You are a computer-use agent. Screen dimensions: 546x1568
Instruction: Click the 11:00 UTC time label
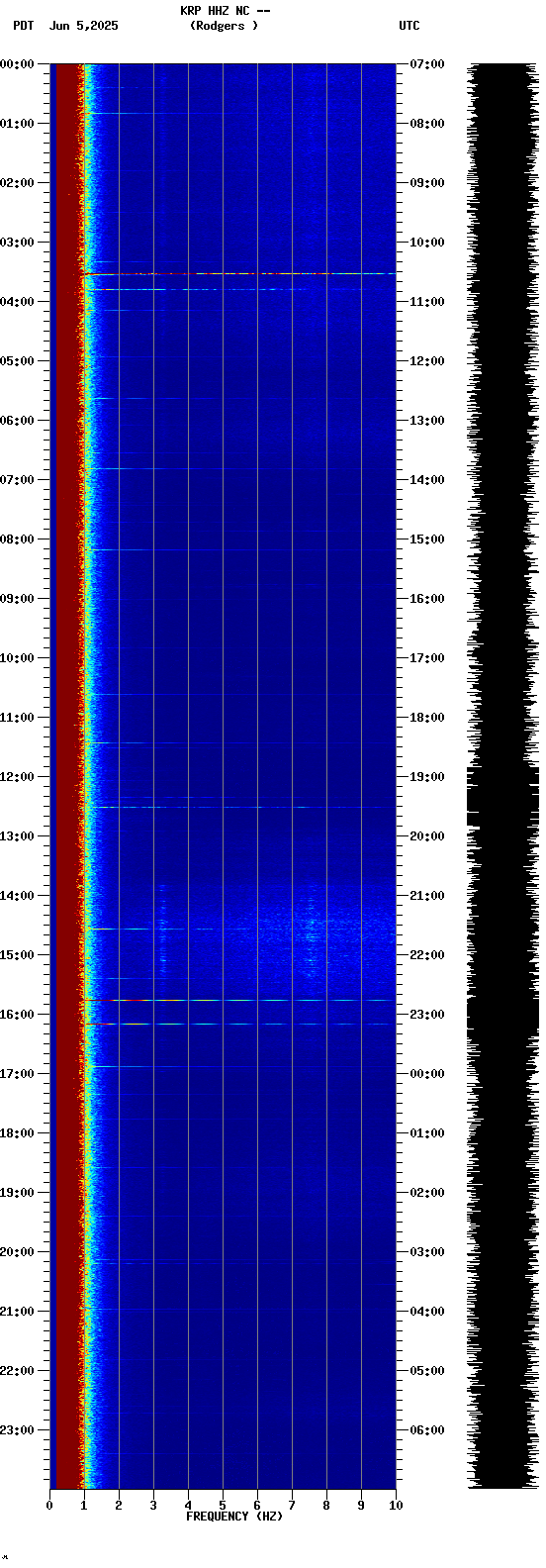(x=427, y=302)
